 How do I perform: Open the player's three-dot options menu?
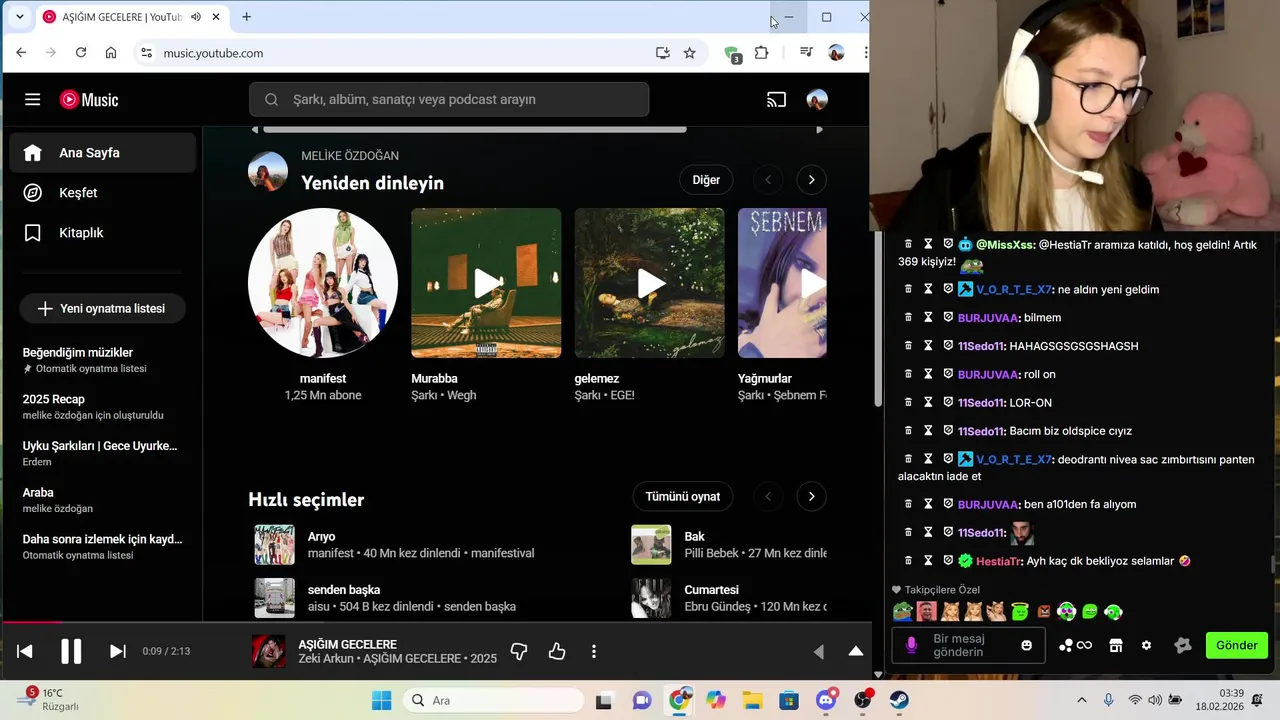[x=594, y=651]
